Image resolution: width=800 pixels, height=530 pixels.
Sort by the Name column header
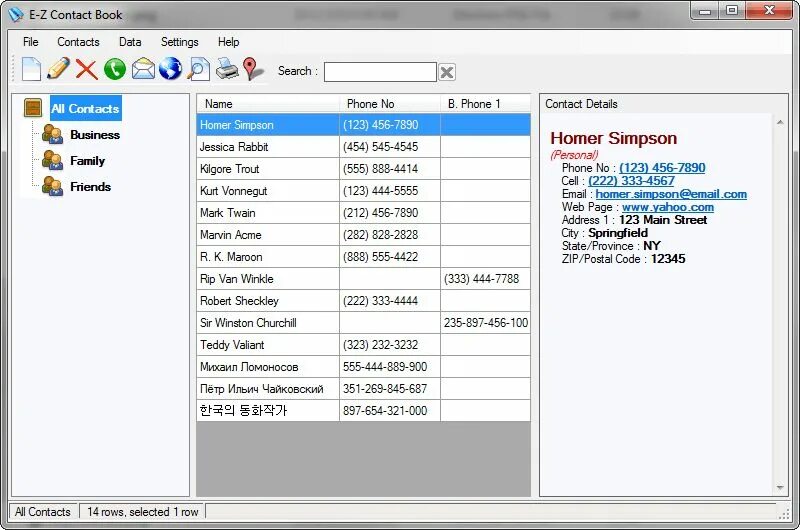[x=268, y=104]
